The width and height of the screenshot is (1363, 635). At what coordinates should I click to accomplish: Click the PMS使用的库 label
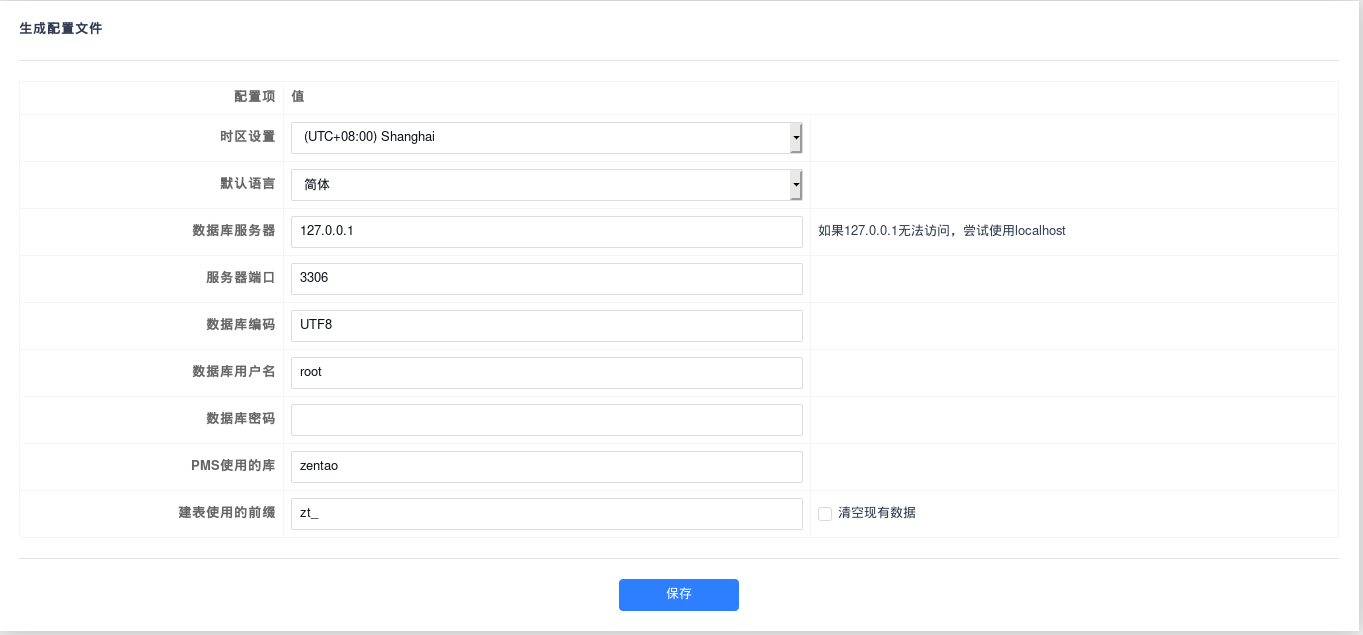point(233,466)
